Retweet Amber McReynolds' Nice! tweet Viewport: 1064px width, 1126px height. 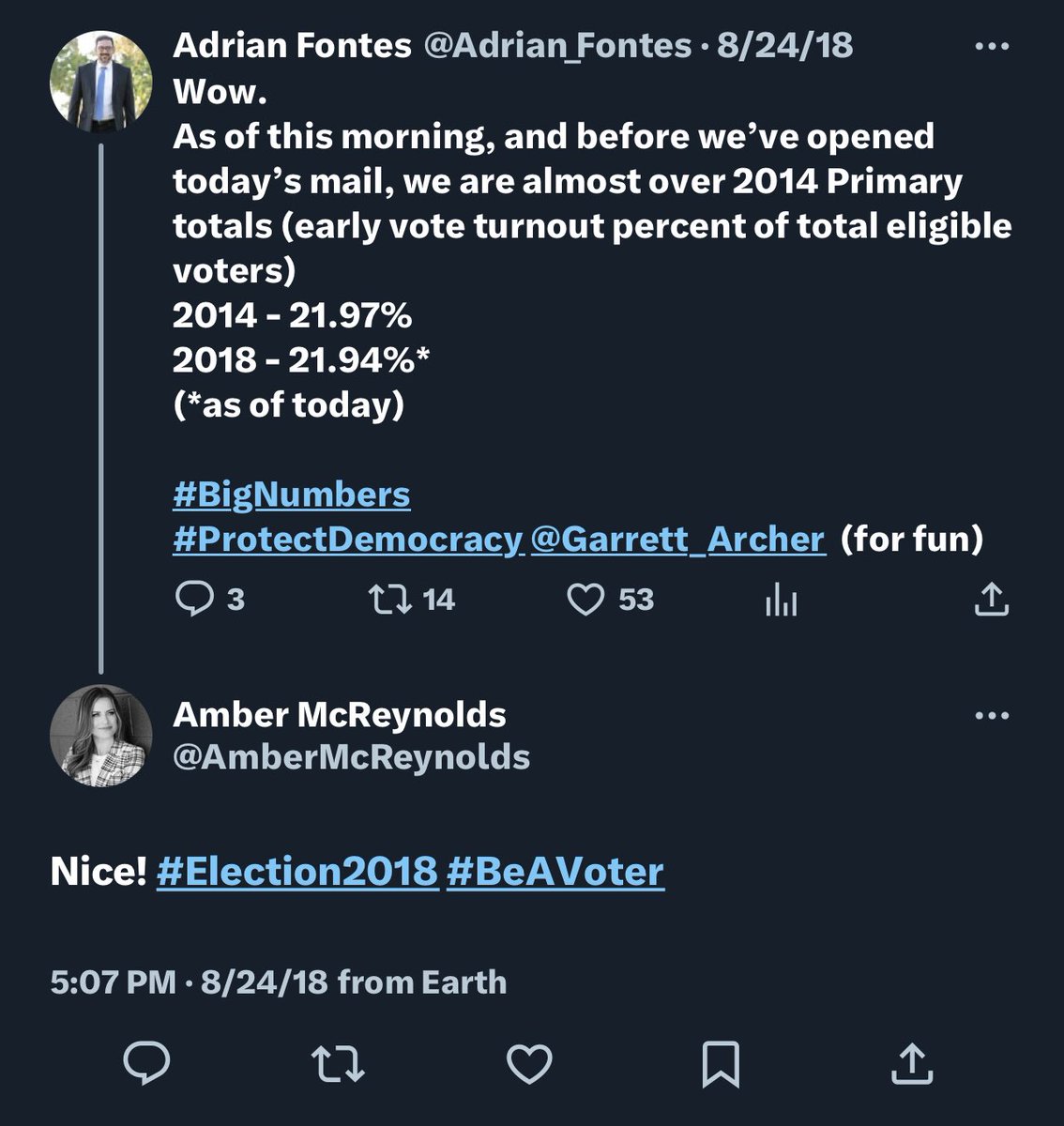tap(338, 1063)
